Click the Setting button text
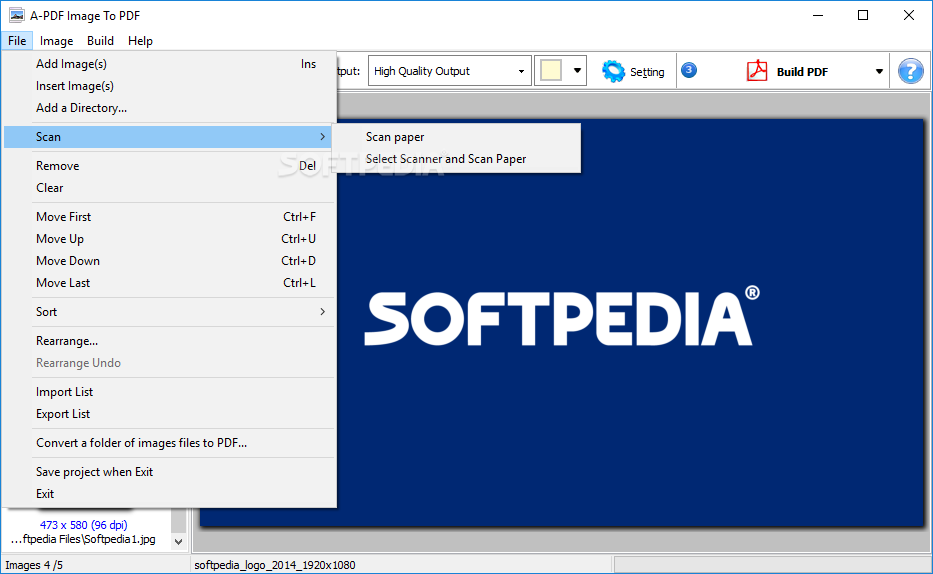Screen dimensions: 933x574 tap(647, 72)
